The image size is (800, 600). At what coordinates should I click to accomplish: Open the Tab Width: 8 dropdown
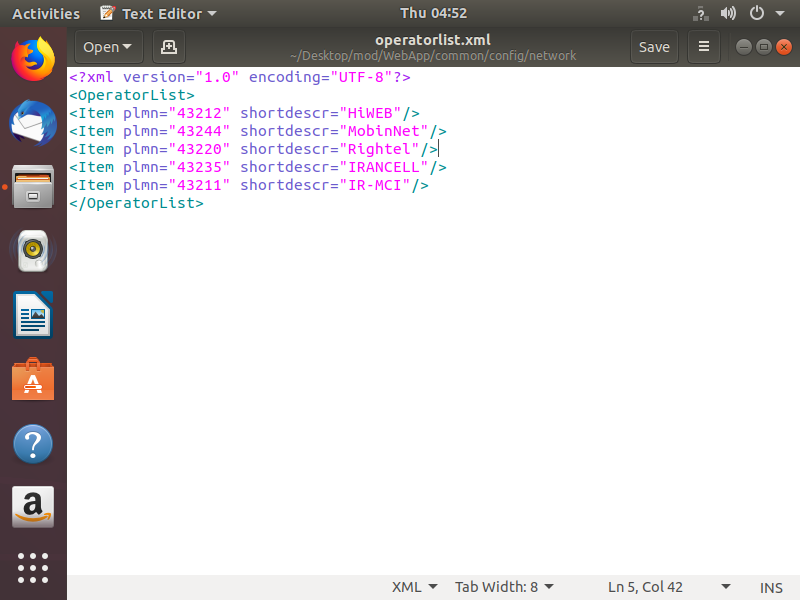point(504,587)
